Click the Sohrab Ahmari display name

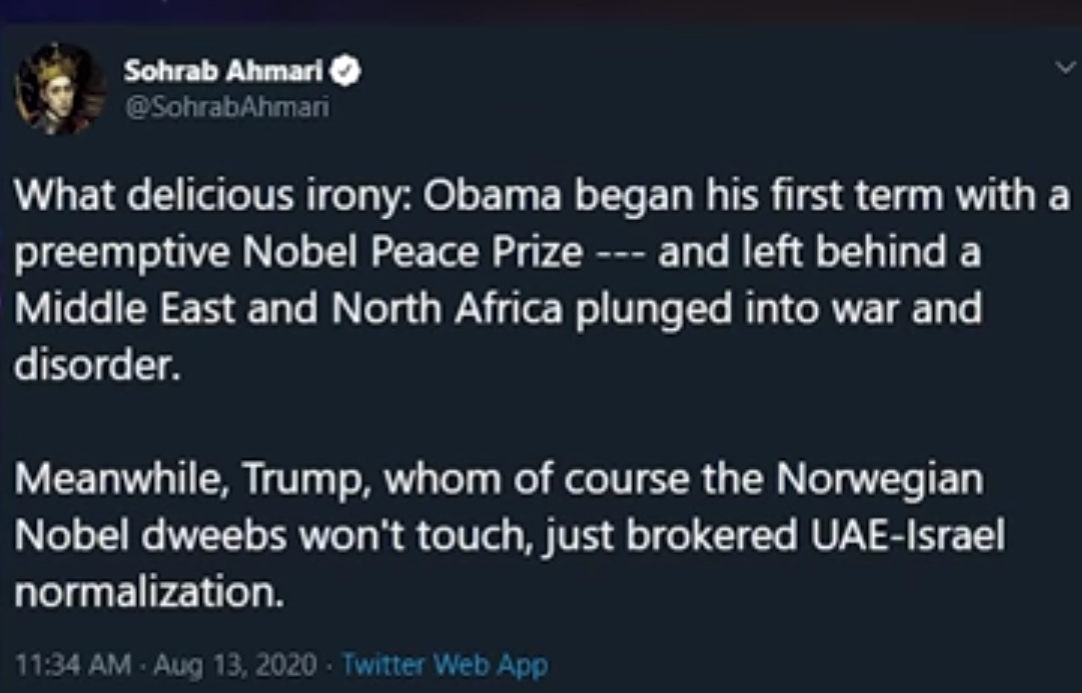(x=226, y=71)
